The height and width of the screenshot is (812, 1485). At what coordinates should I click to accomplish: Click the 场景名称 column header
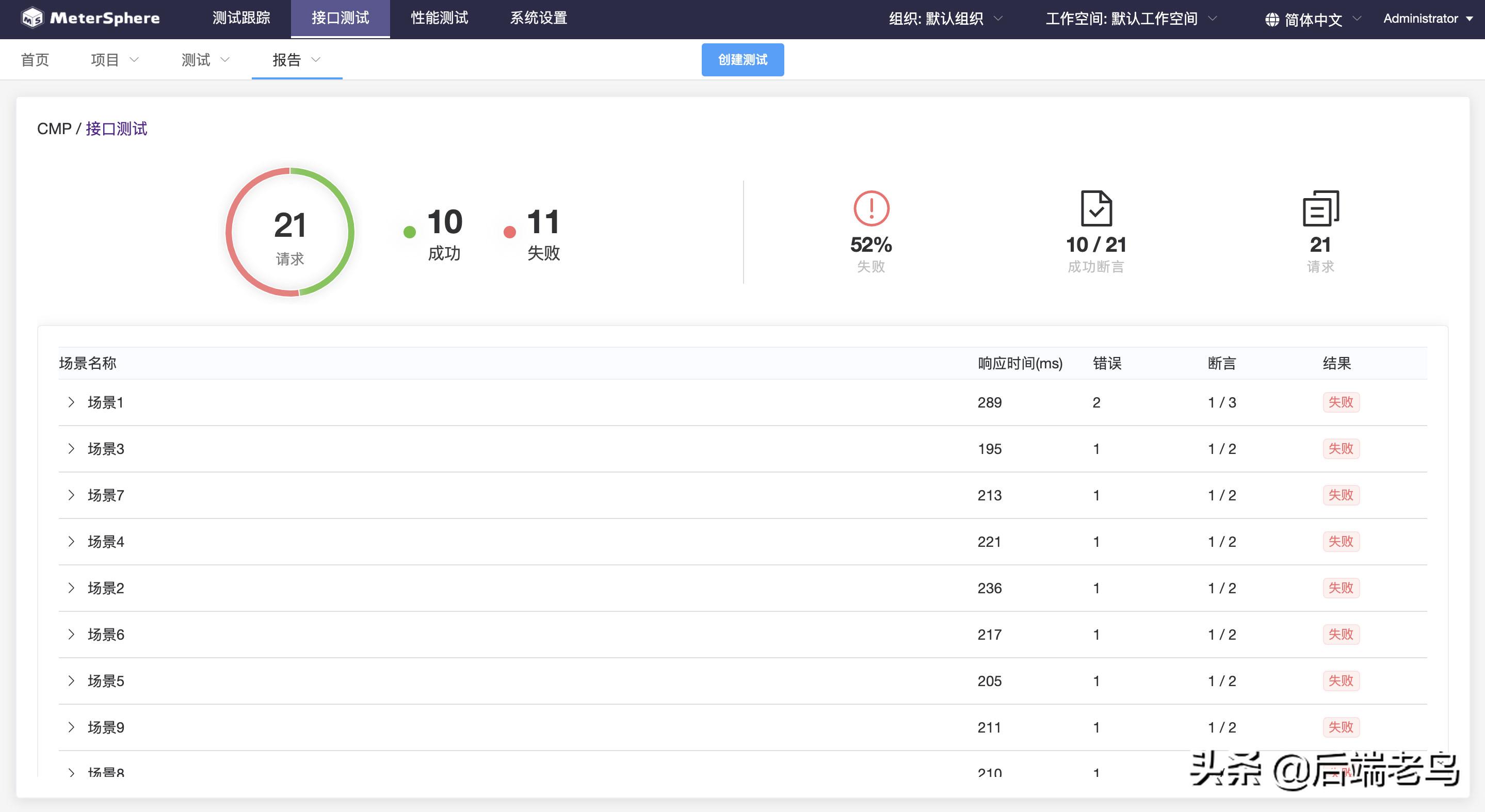point(88,363)
